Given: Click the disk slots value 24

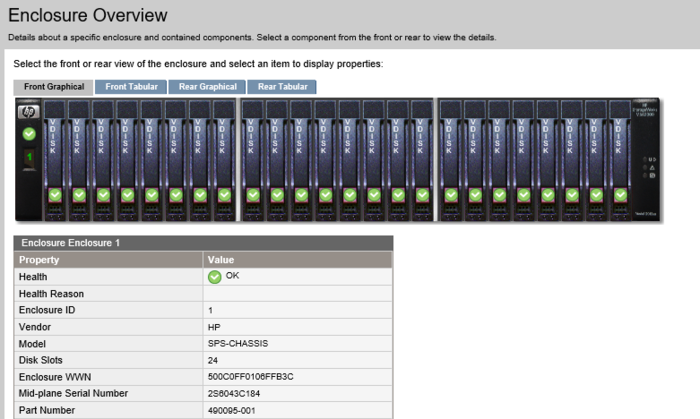Looking at the screenshot, I should point(212,361).
